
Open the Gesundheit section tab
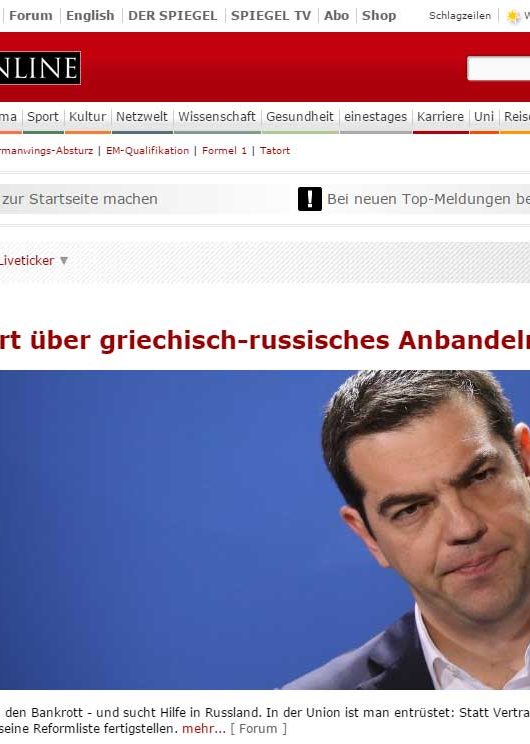(300, 117)
